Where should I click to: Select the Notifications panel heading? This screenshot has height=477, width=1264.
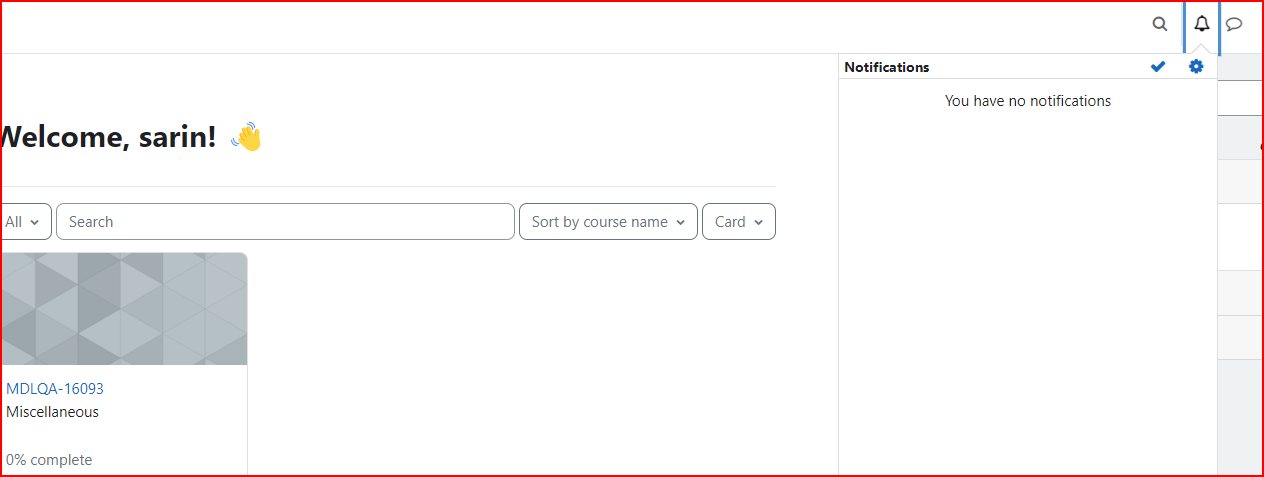click(887, 67)
